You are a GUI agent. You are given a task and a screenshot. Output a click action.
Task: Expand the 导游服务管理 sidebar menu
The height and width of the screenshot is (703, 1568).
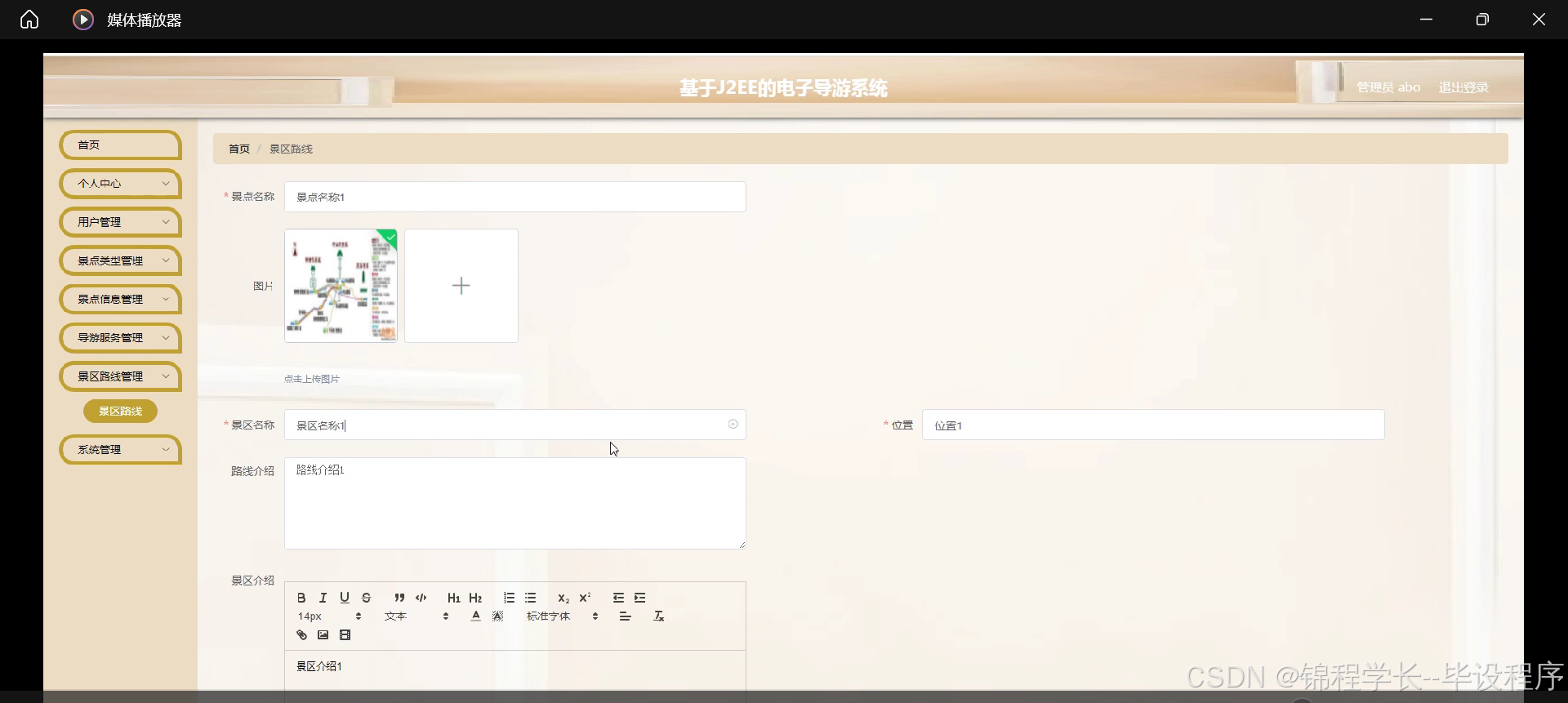click(120, 337)
